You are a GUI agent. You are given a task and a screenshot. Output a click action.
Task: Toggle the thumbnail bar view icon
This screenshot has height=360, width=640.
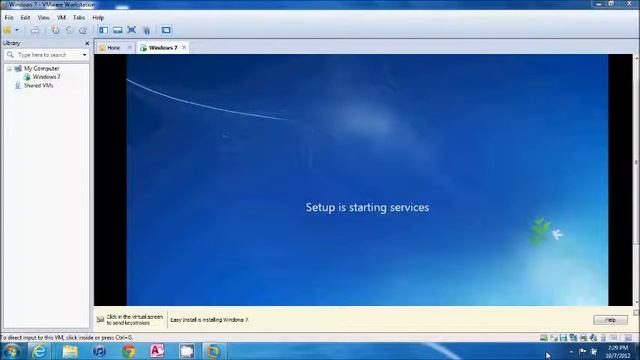point(118,30)
